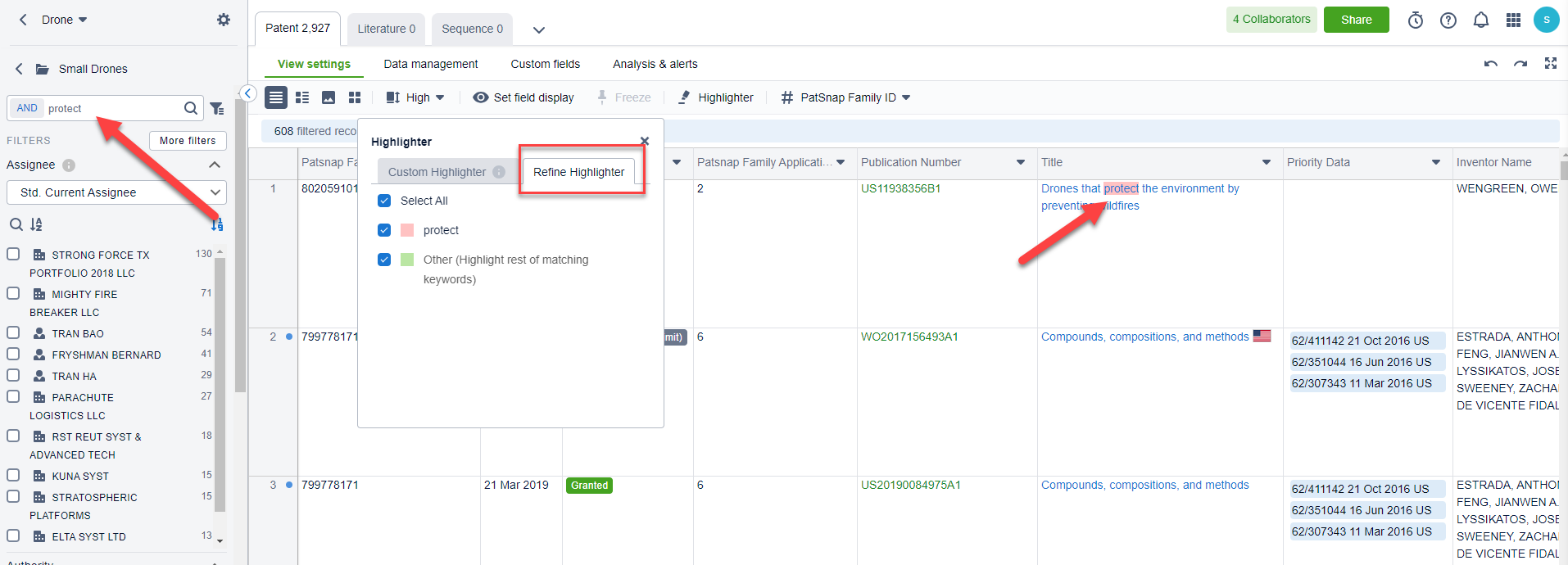Click the filter funnel icon beside search
Image resolution: width=1568 pixels, height=565 pixels.
[217, 108]
